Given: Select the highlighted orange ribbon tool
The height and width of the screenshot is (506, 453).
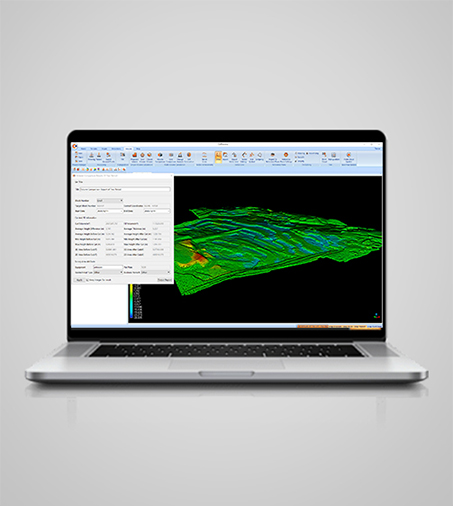Looking at the screenshot, I should 218,157.
